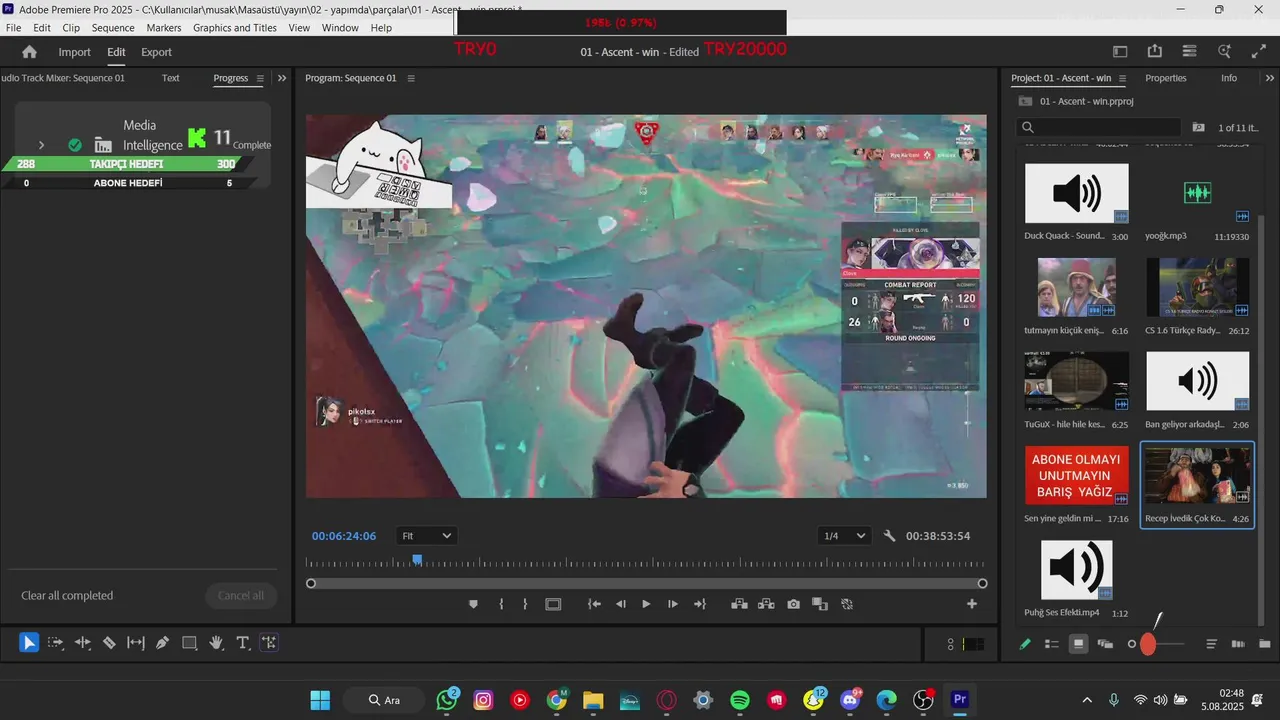
Task: Open the Sequence menu
Action: 113,28
